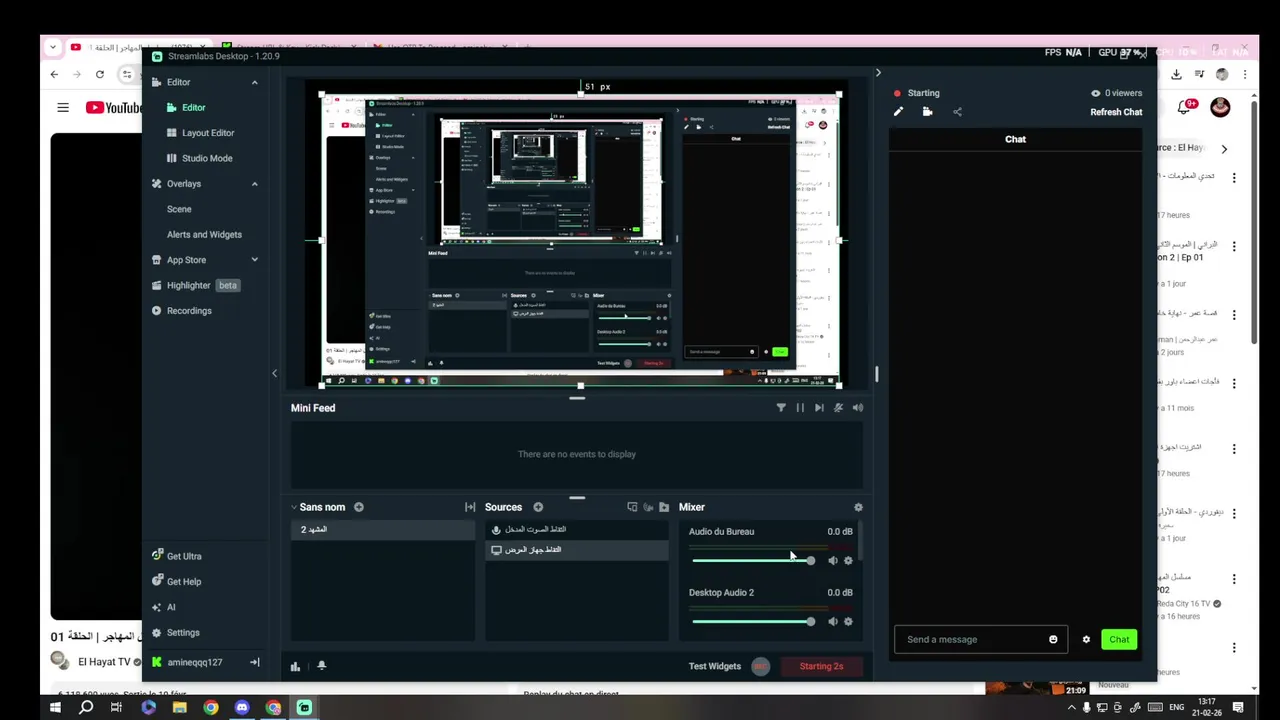Open the dual output icon in Sources header

coord(632,507)
